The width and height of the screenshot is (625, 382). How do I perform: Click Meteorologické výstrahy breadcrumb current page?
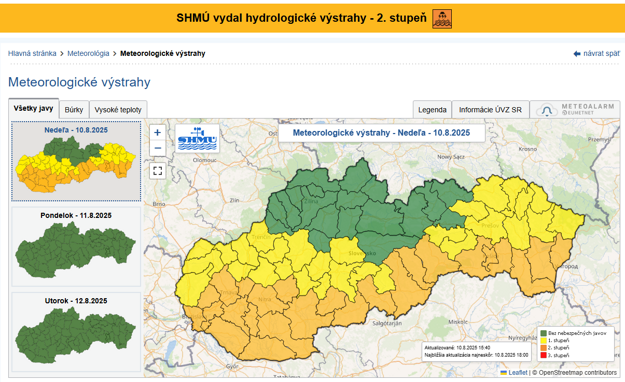pyautogui.click(x=163, y=53)
